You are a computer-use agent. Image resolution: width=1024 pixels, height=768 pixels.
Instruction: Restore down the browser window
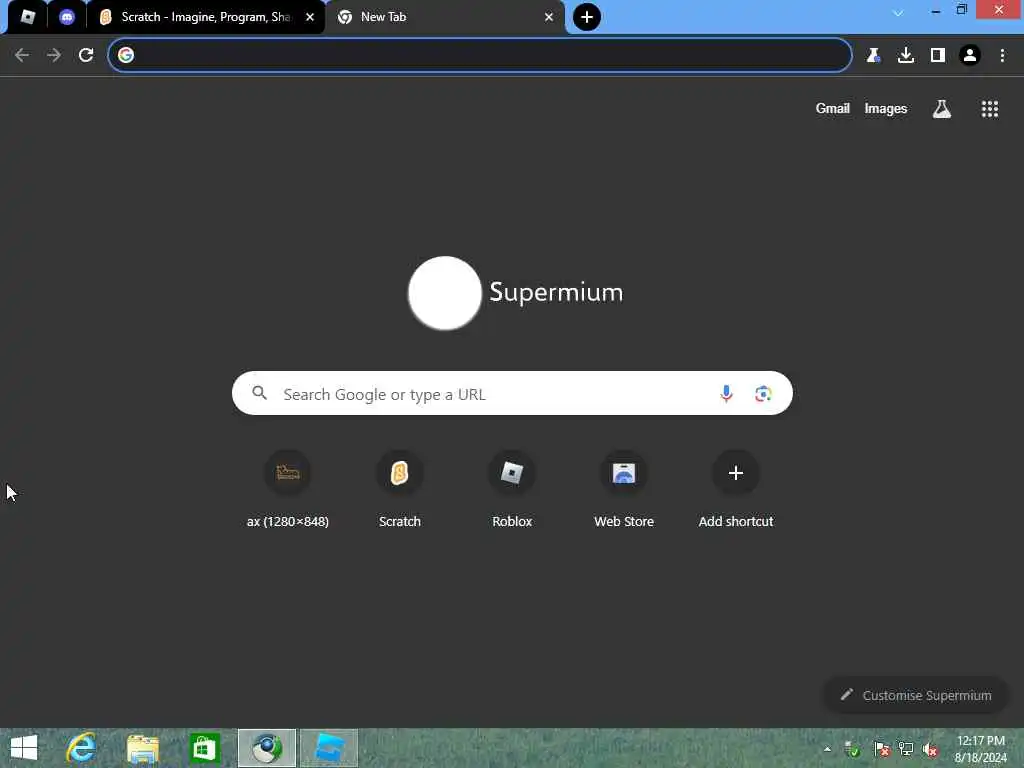[x=961, y=10]
